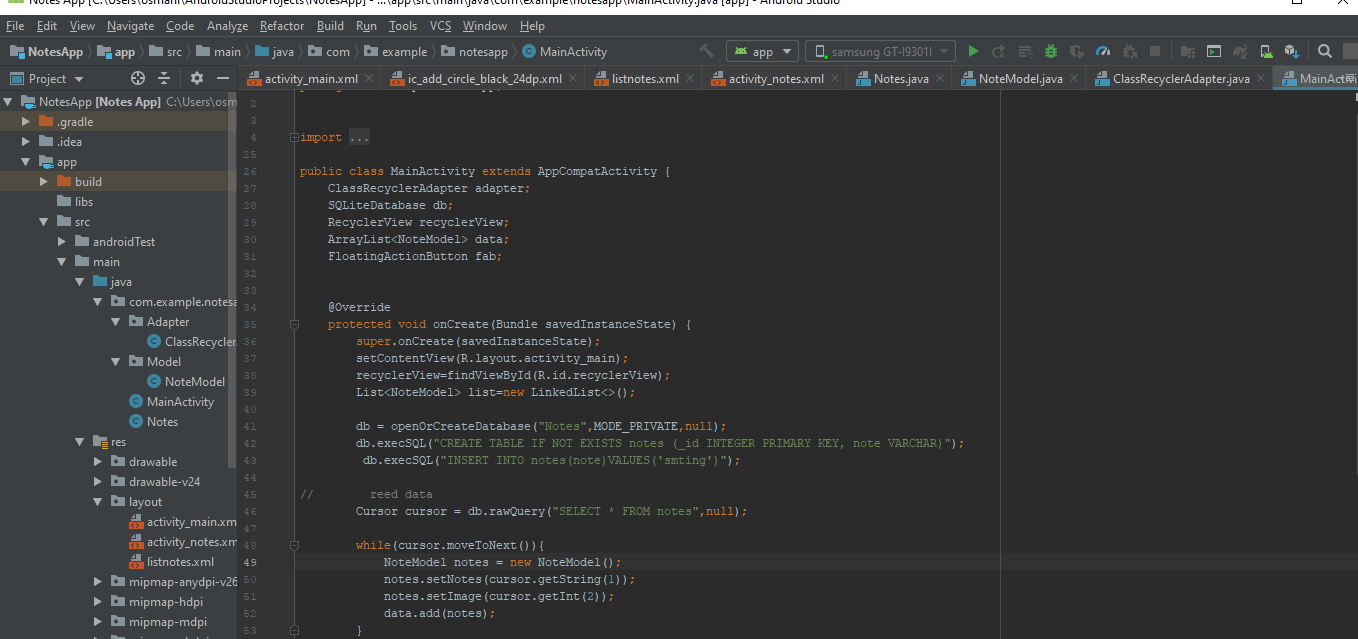
Task: Open Project panel gear settings
Action: tap(196, 78)
